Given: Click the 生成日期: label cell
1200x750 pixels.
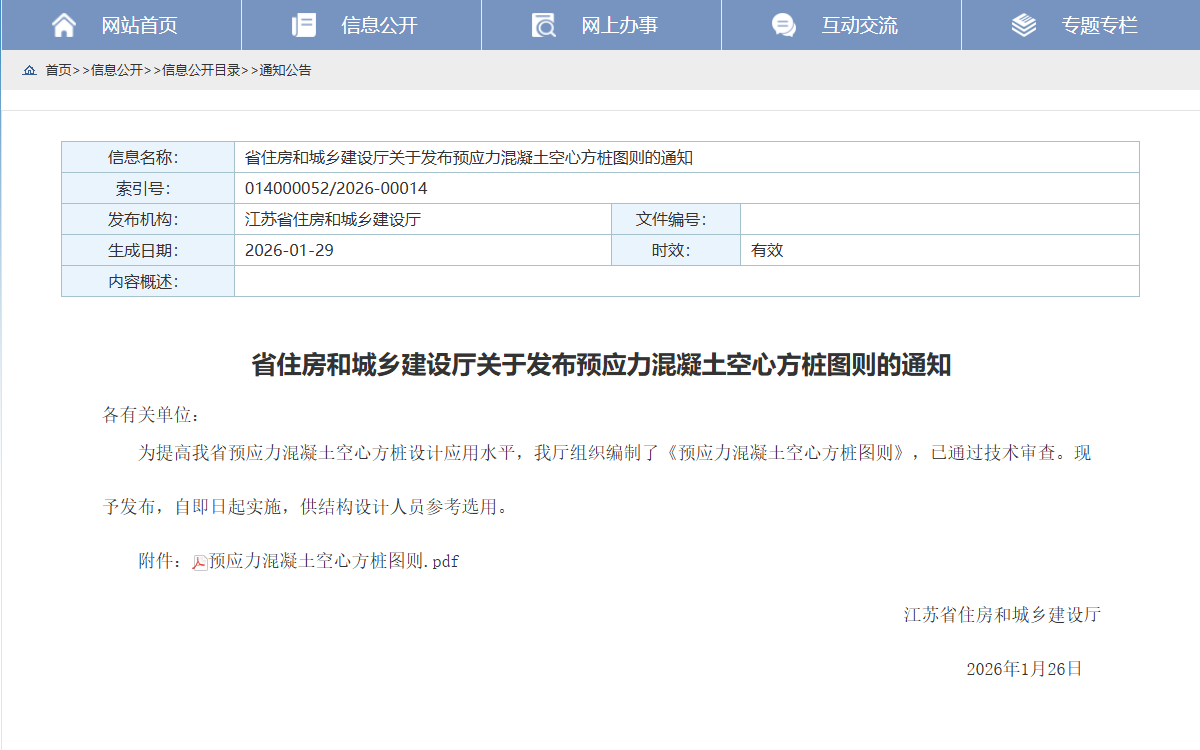Looking at the screenshot, I should coord(148,250).
